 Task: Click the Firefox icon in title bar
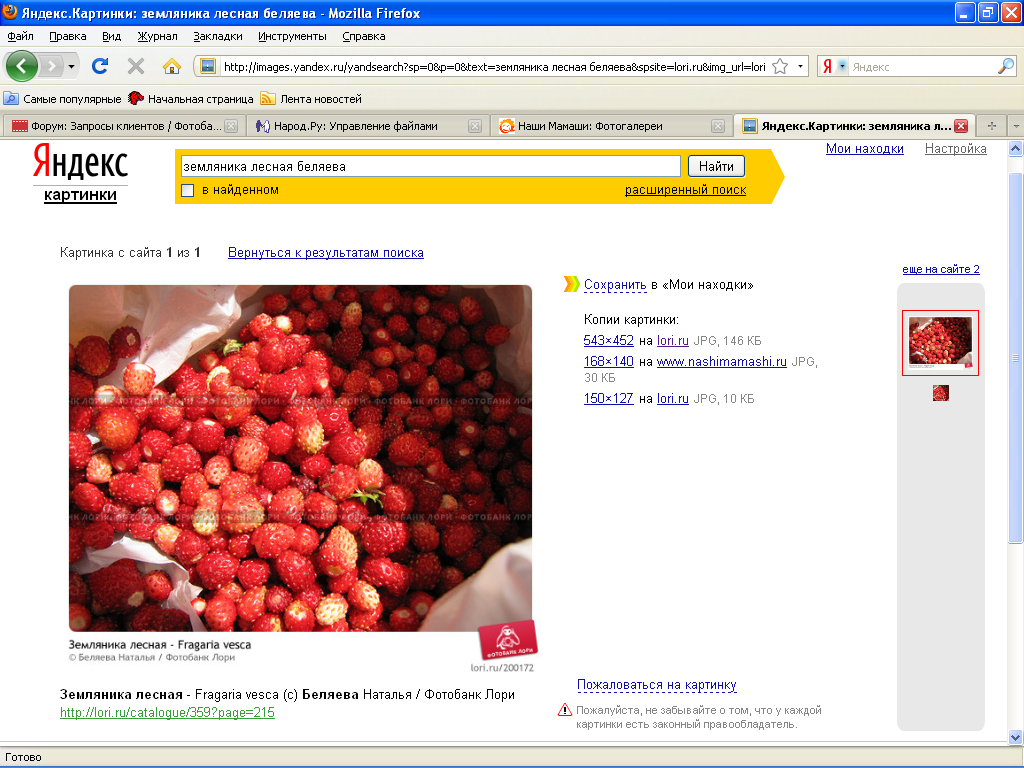pos(10,12)
